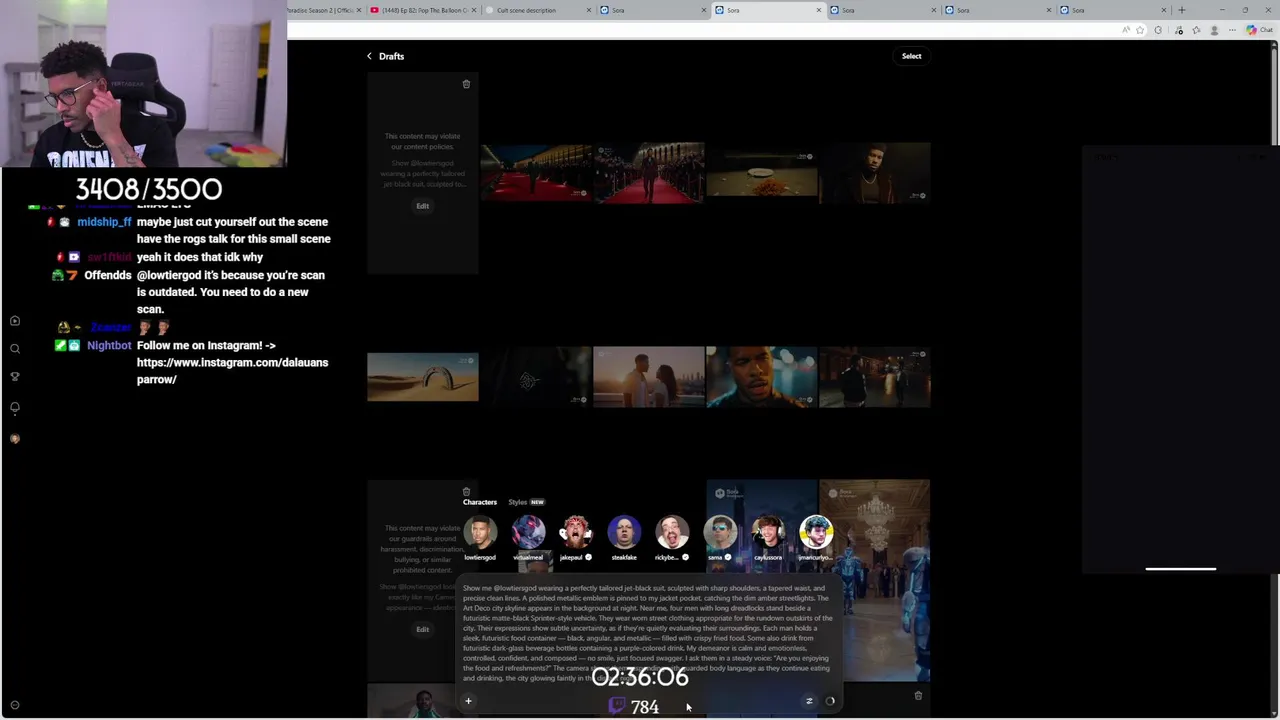Click the favorites star icon in address bar

[1140, 30]
